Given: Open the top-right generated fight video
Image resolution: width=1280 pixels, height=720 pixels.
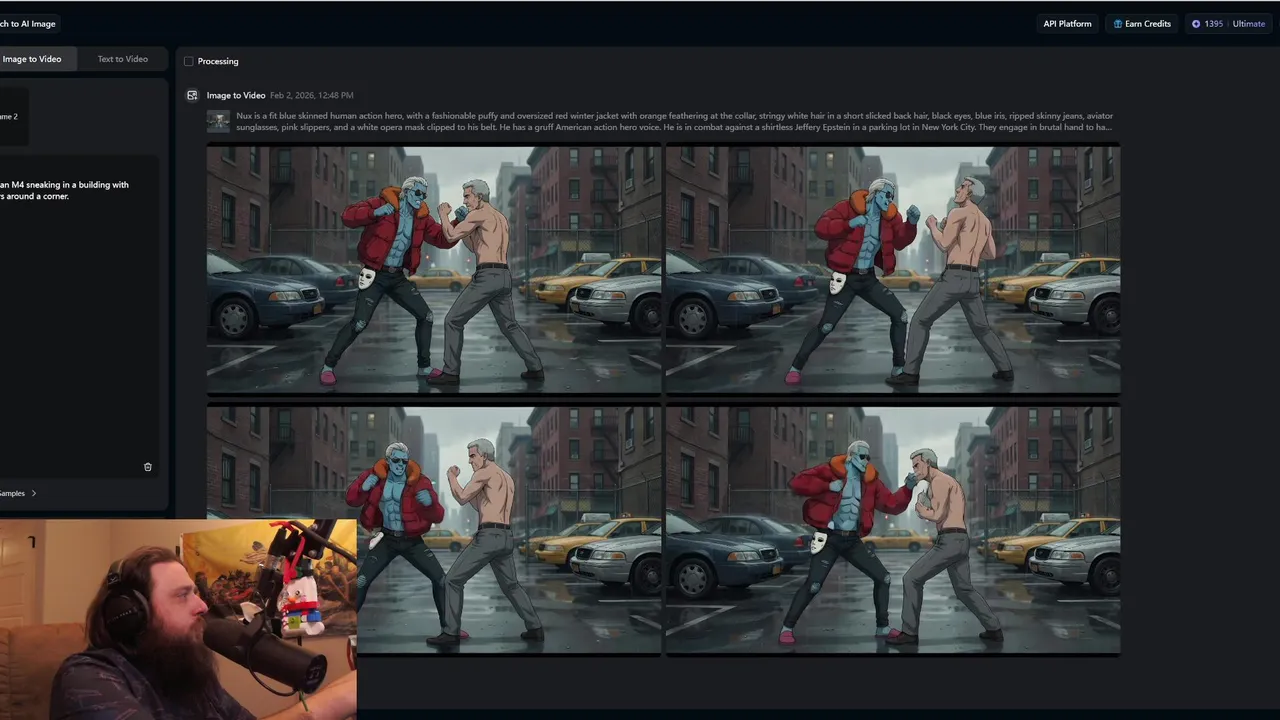Looking at the screenshot, I should (x=893, y=269).
